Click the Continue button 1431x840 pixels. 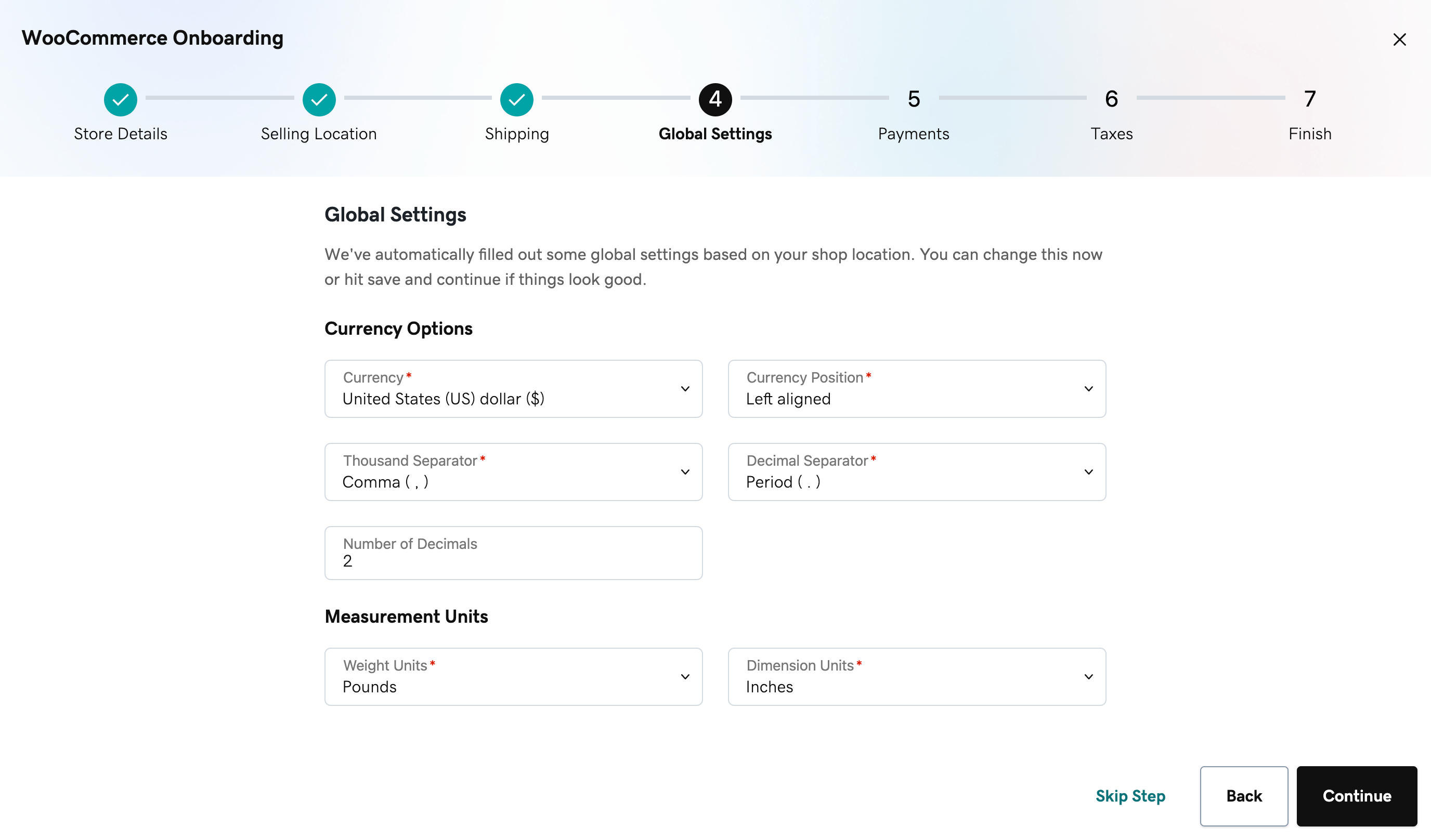click(1357, 795)
